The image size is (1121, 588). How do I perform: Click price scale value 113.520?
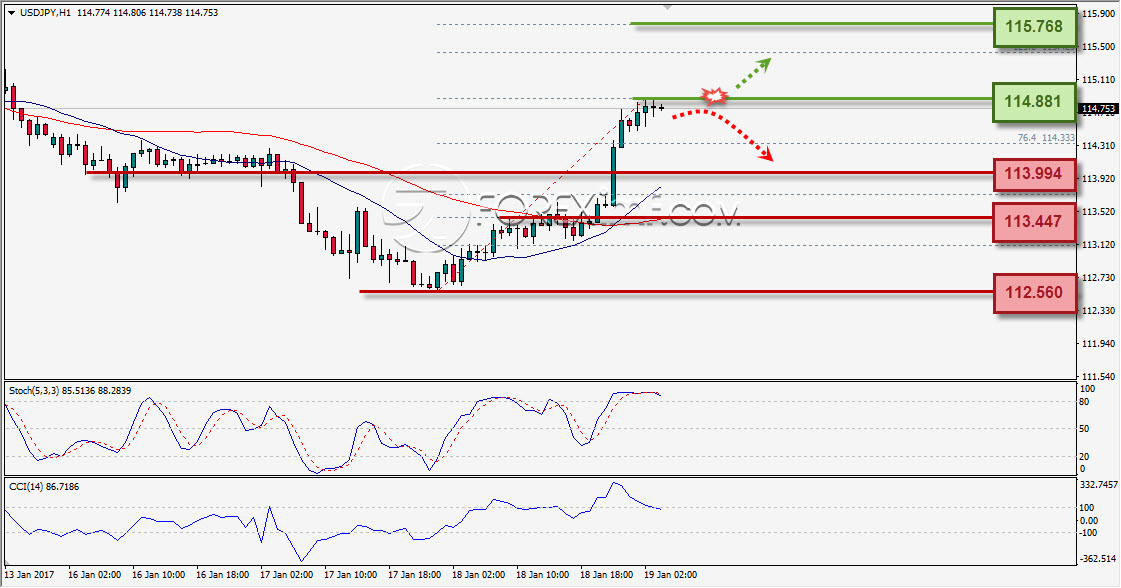pos(1099,211)
